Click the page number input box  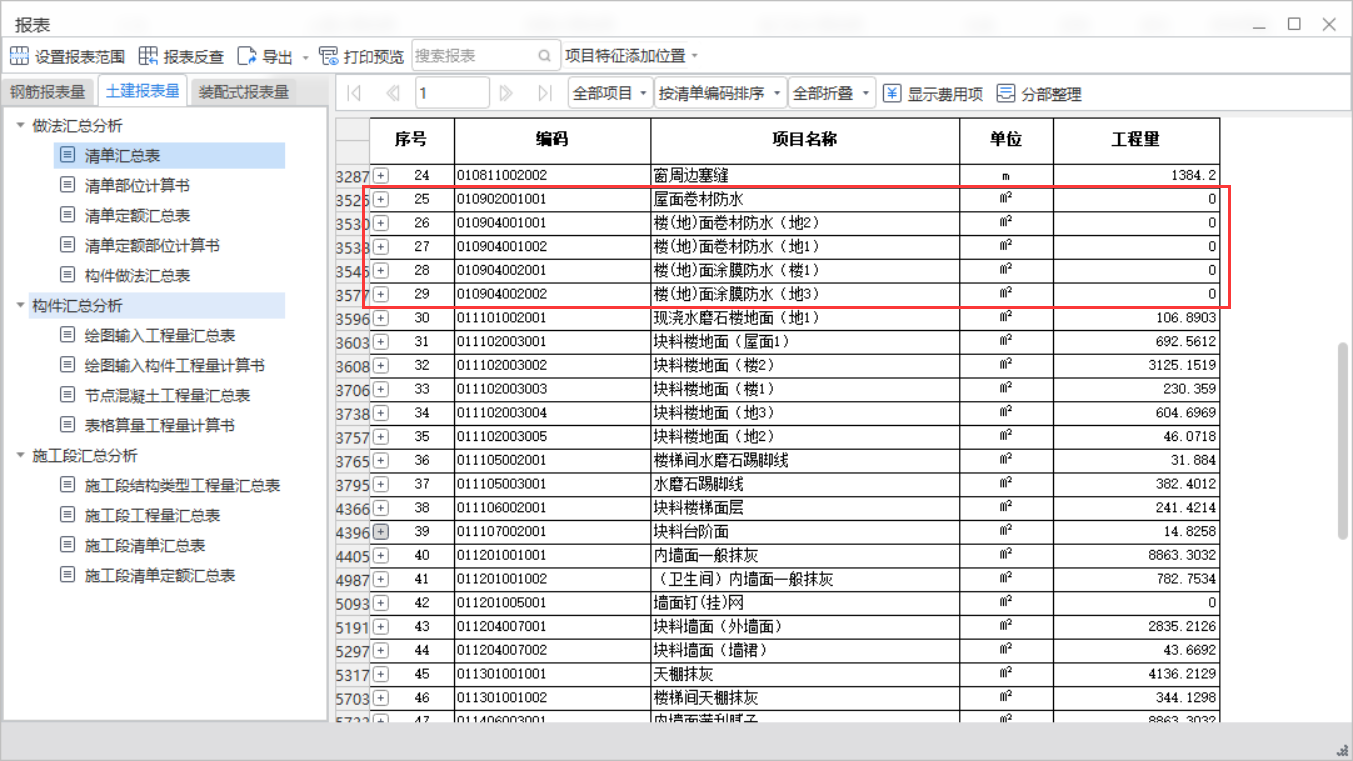pos(452,94)
